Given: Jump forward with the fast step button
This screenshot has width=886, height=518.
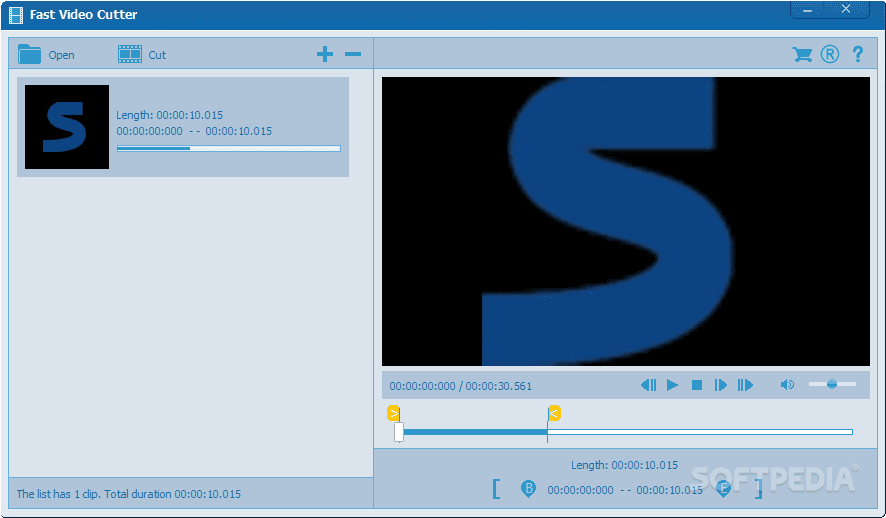Looking at the screenshot, I should (x=745, y=385).
